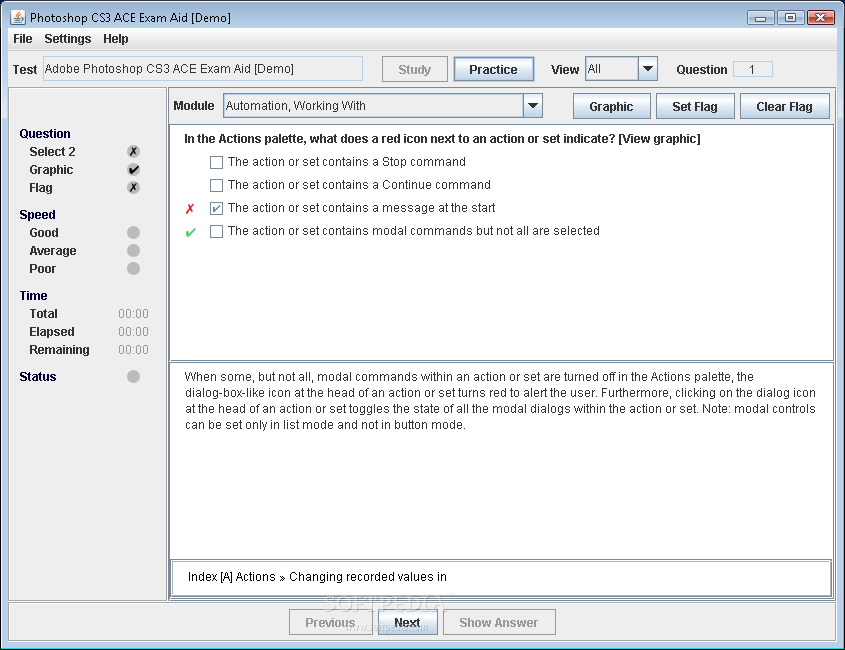Viewport: 845px width, 650px height.
Task: Click the Previous button
Action: pos(330,623)
